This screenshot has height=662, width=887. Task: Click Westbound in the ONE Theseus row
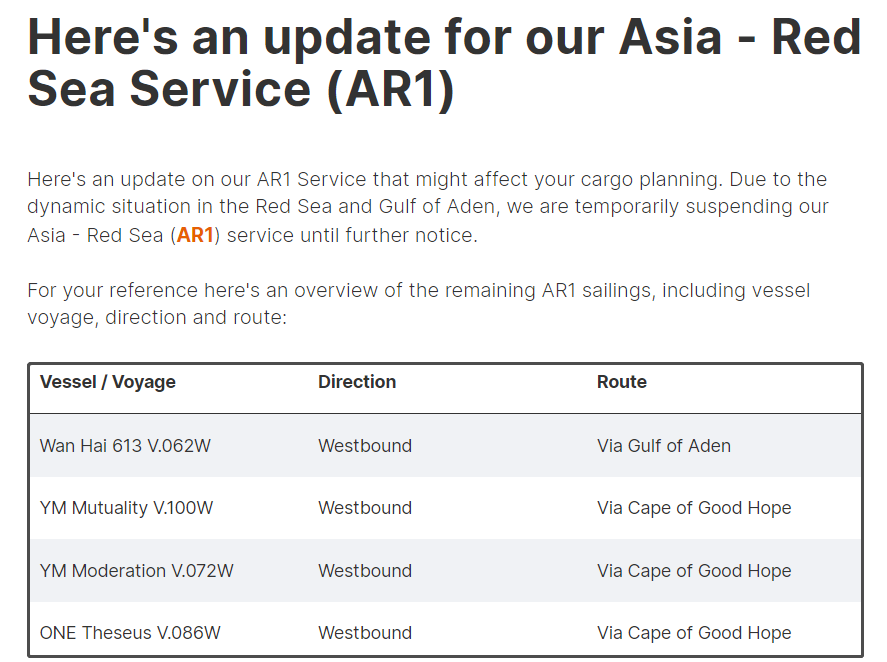[365, 633]
